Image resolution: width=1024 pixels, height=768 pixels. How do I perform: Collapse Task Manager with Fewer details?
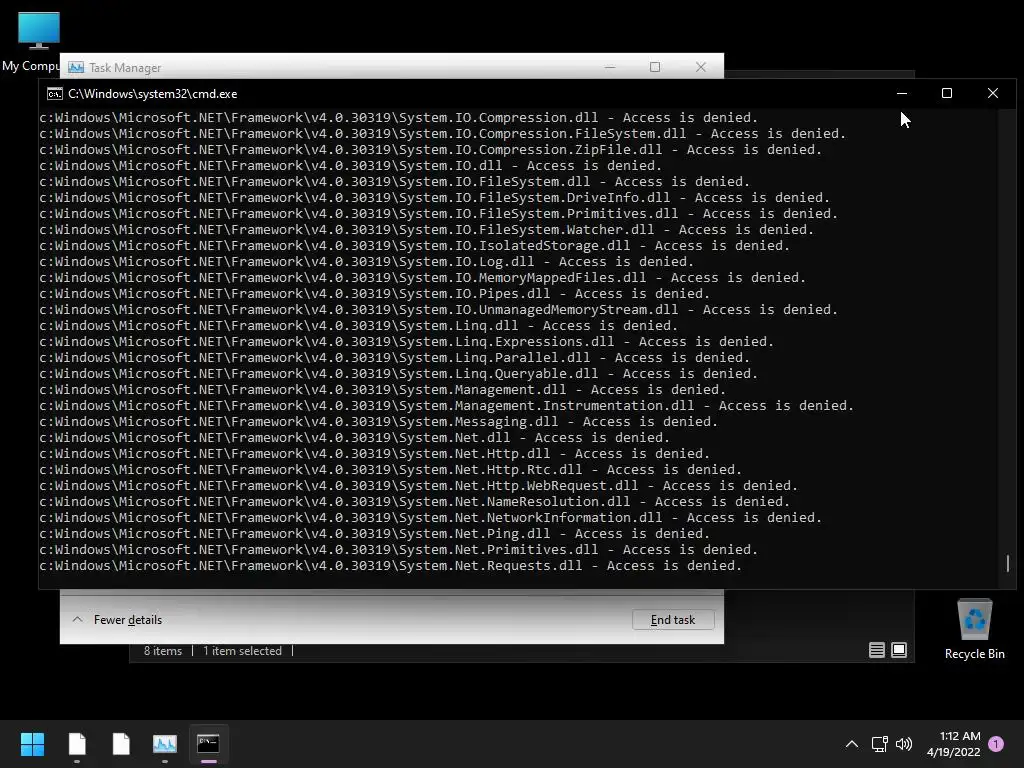point(117,620)
